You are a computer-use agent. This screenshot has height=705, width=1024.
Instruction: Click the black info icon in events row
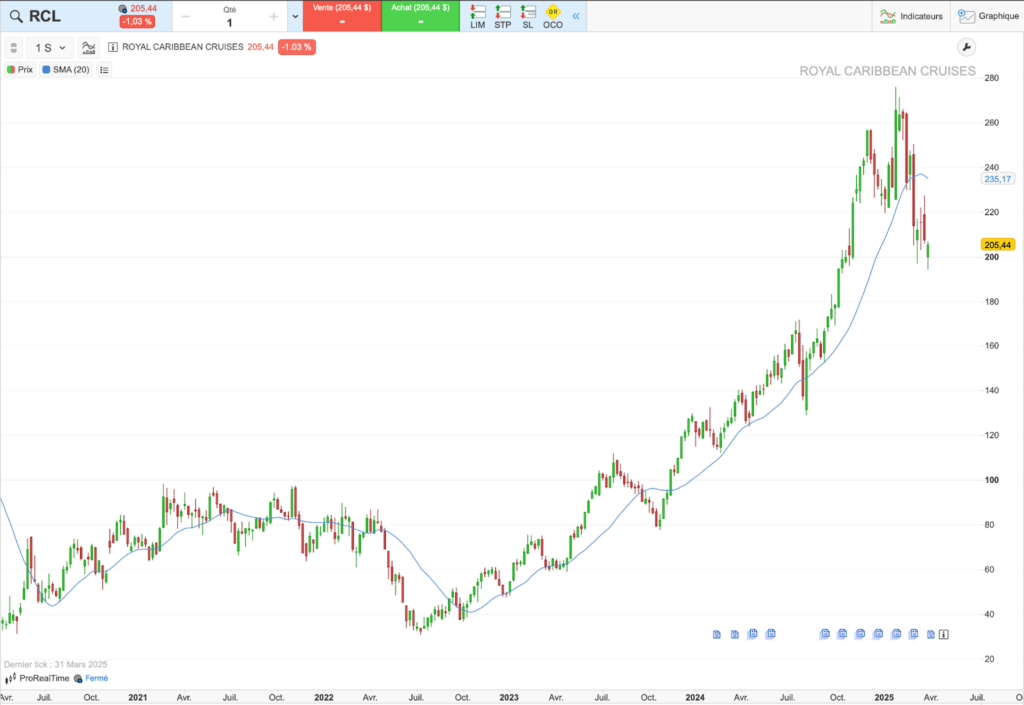pos(944,634)
